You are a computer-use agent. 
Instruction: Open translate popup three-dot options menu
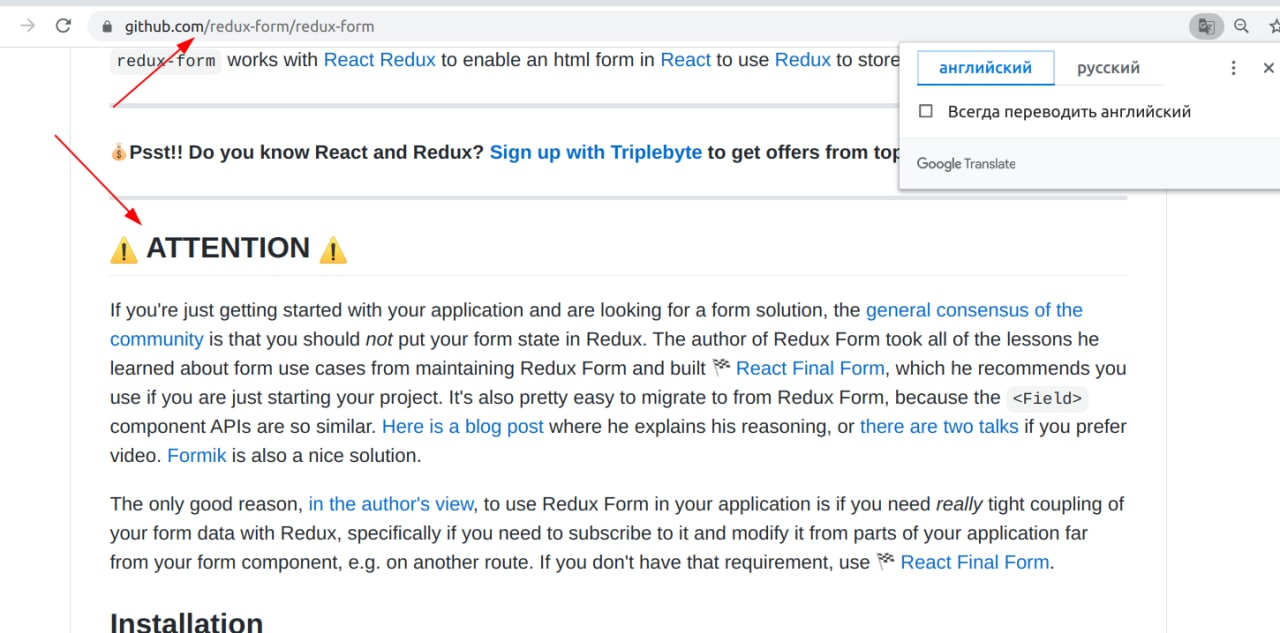coord(1233,68)
